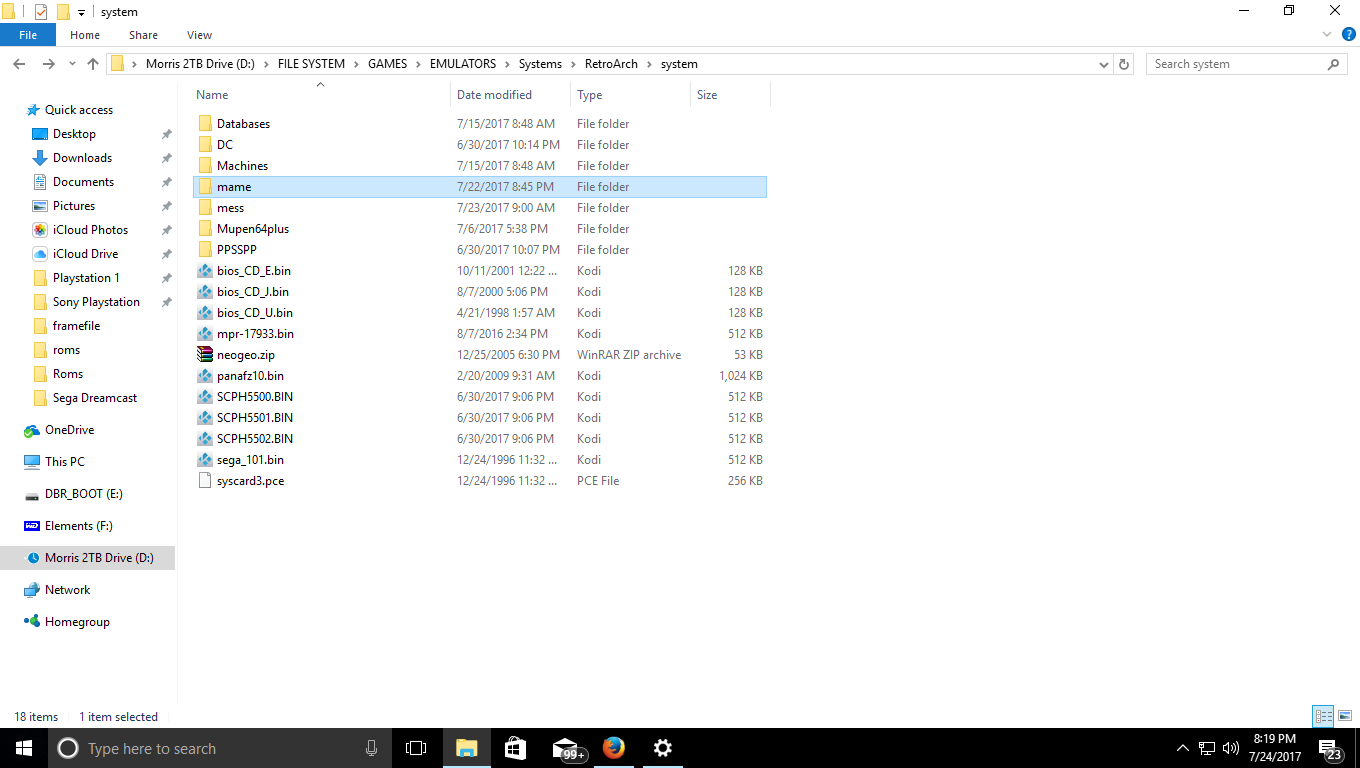Viewport: 1360px width, 768px height.
Task: Expand breadcrumb arrow after EMULATORS
Action: 507,64
